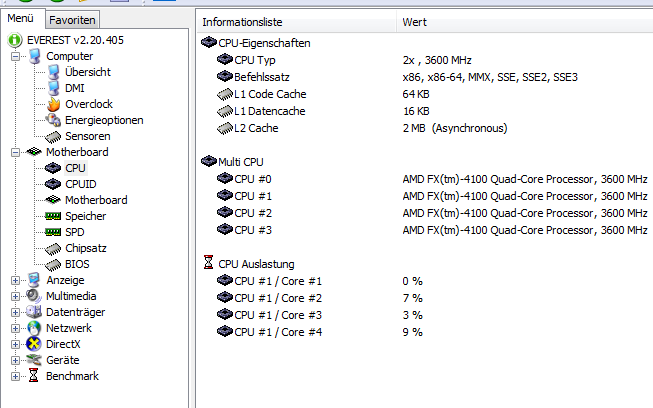Select the CPU #3 row
This screenshot has width=653, height=408.
click(425, 230)
